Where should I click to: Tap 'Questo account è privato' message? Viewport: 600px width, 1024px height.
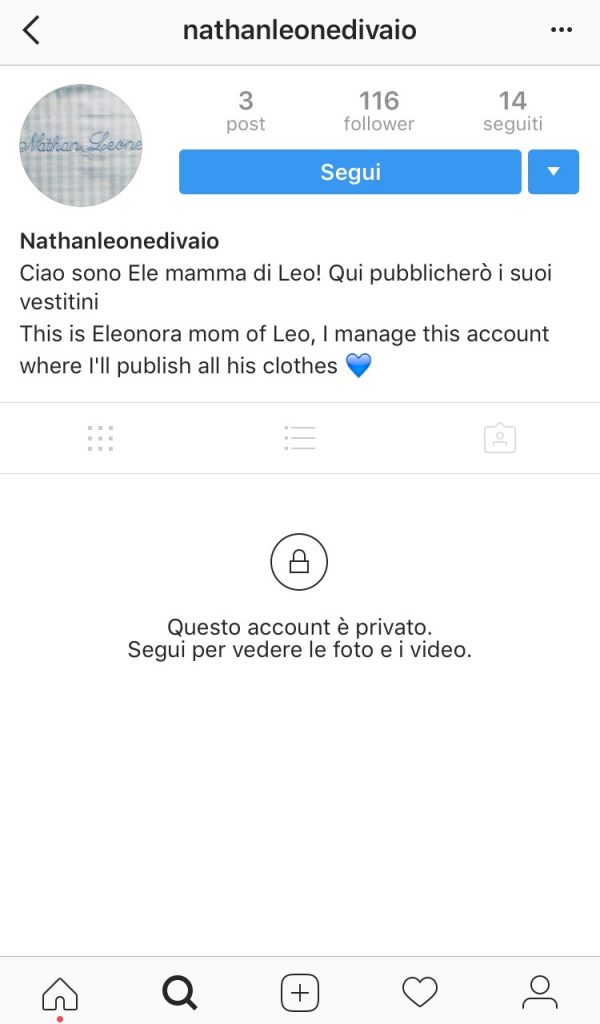300,627
